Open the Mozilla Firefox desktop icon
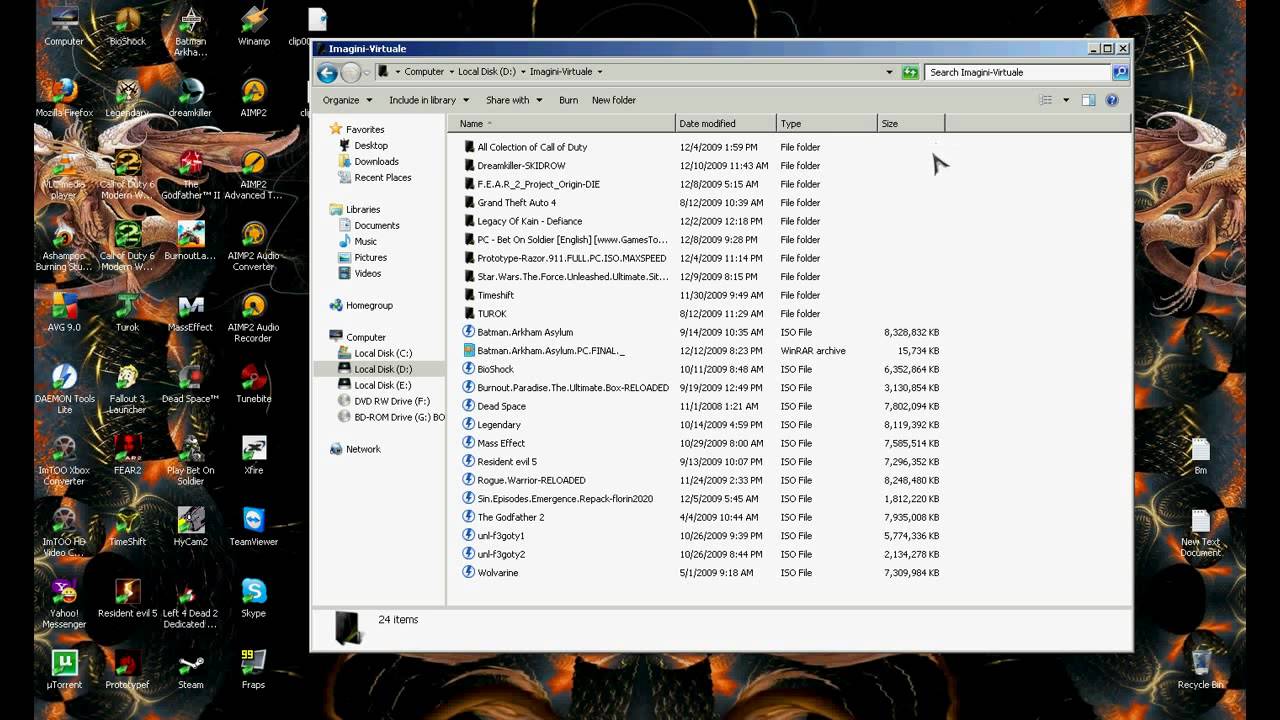This screenshot has width=1280, height=720. pyautogui.click(x=64, y=98)
